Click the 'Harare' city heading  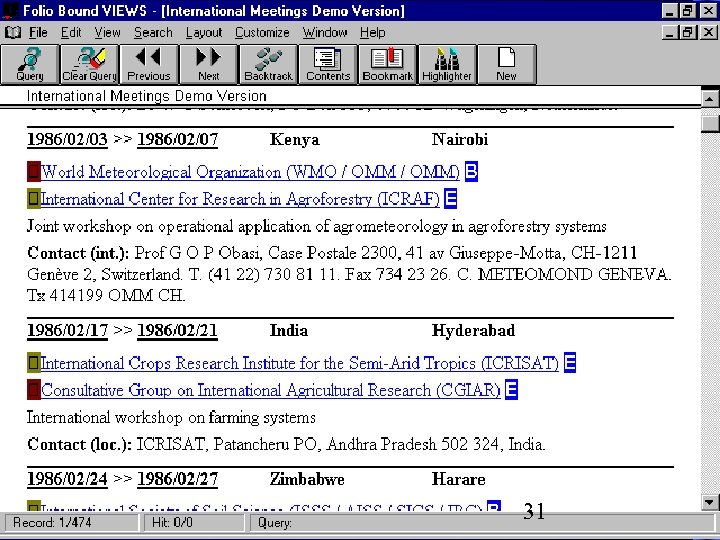pyautogui.click(x=458, y=479)
